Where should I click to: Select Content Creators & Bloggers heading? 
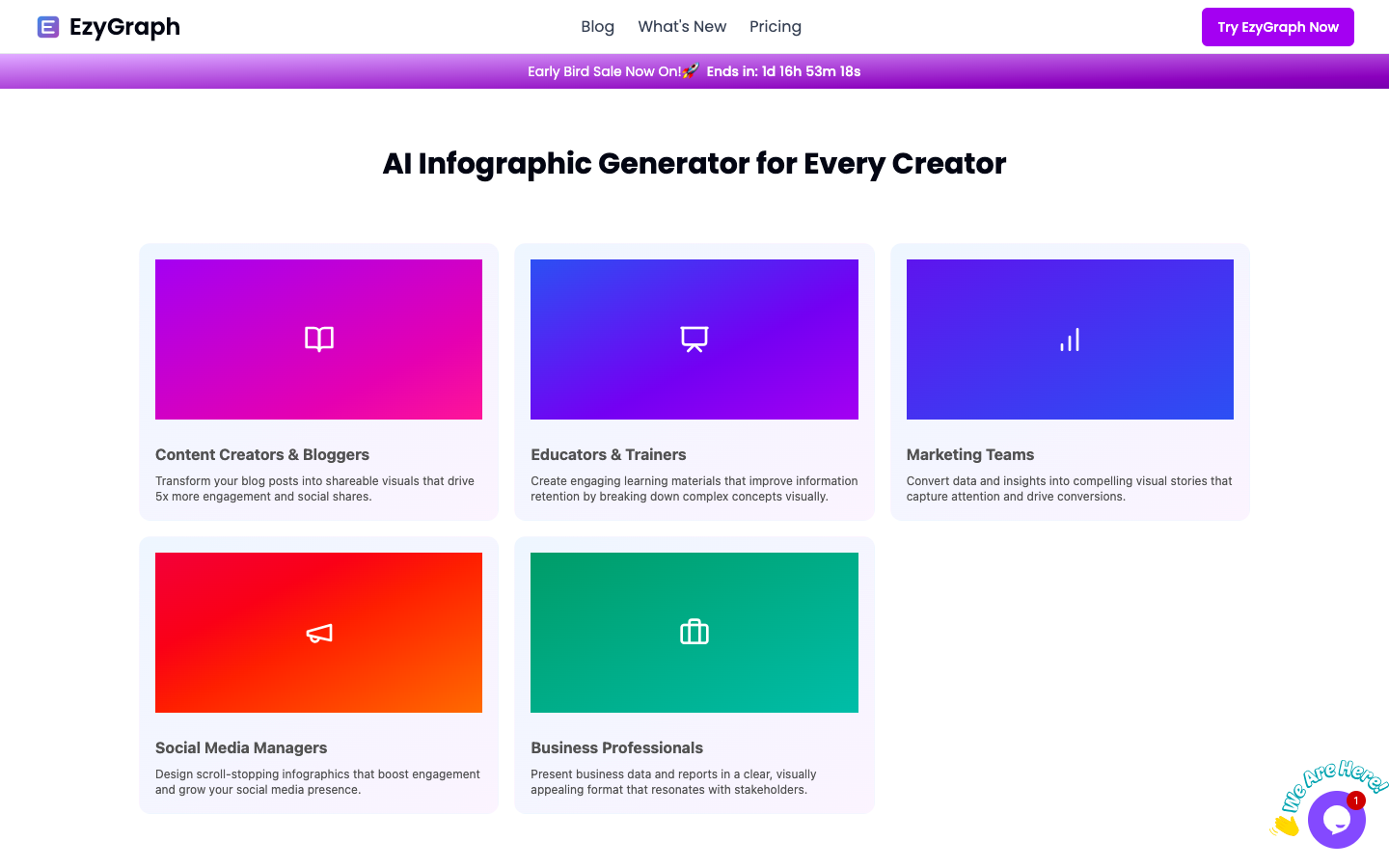point(262,454)
